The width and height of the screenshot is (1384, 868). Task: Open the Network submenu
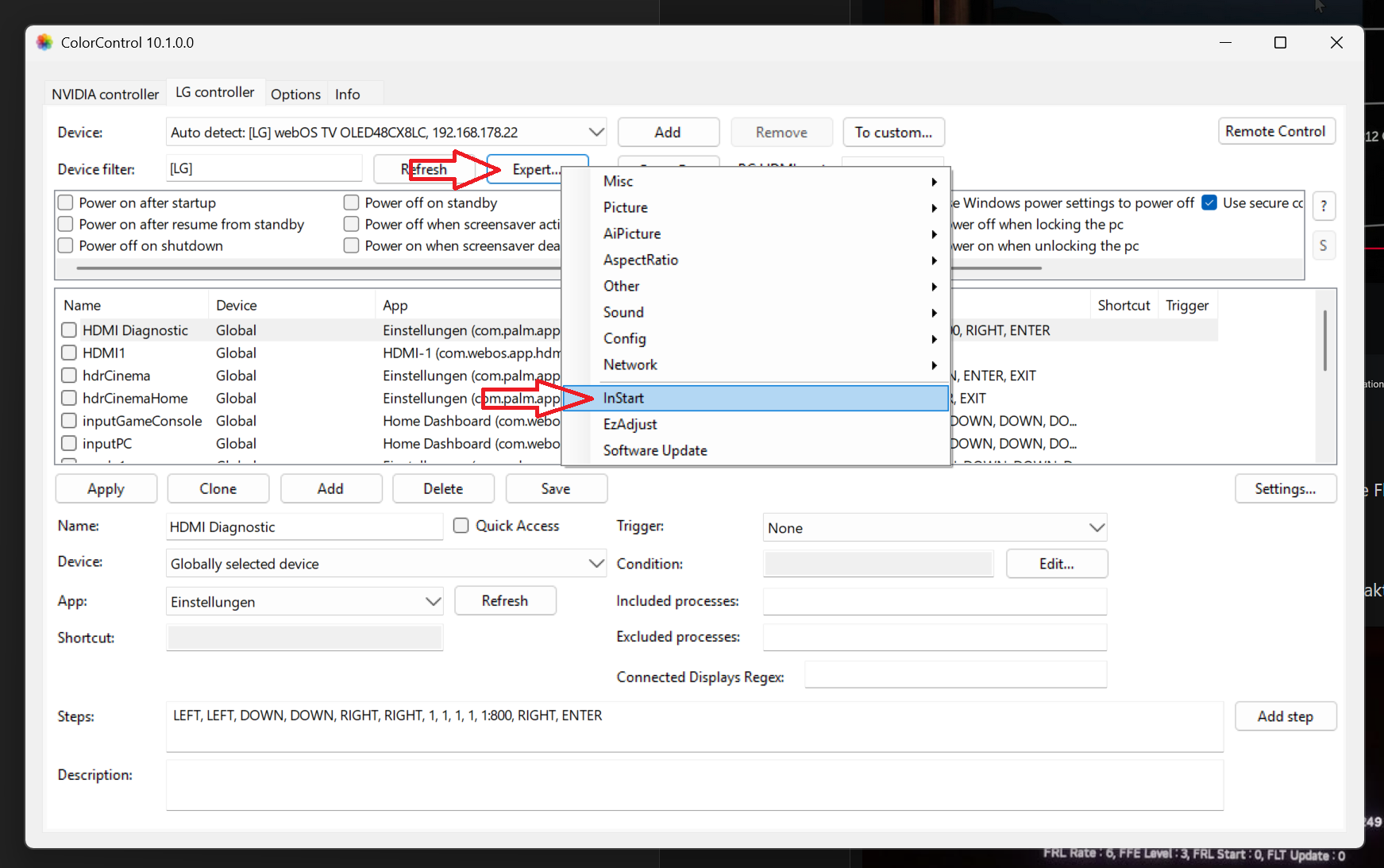(756, 365)
